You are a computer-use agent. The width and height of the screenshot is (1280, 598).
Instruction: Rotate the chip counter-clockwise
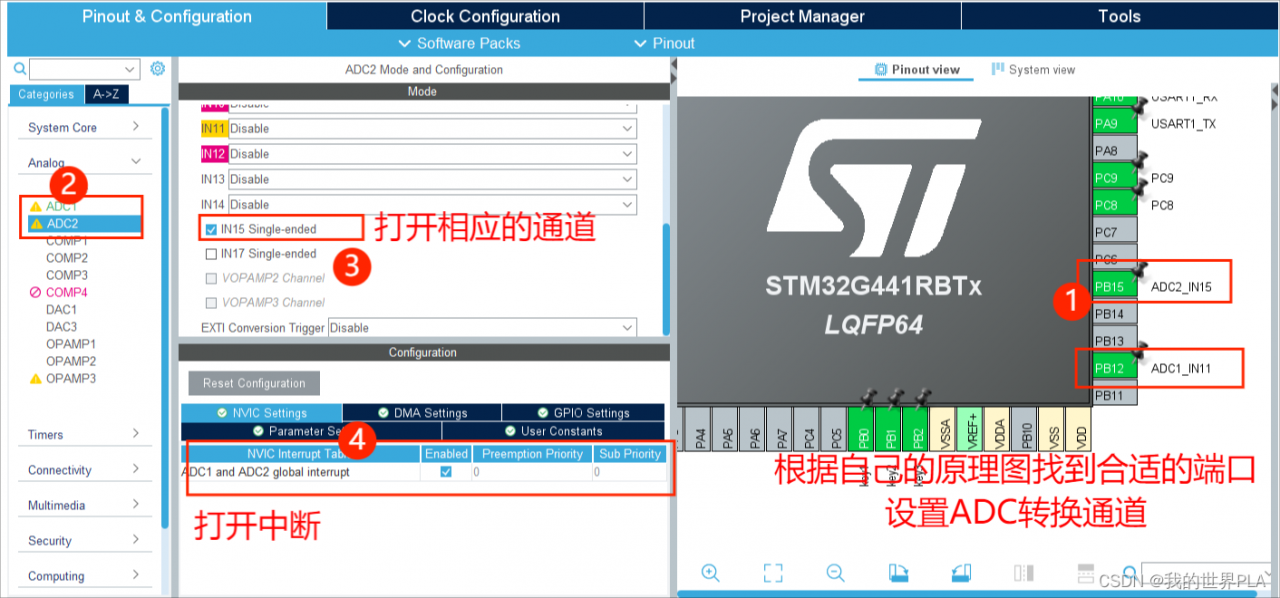(x=961, y=573)
